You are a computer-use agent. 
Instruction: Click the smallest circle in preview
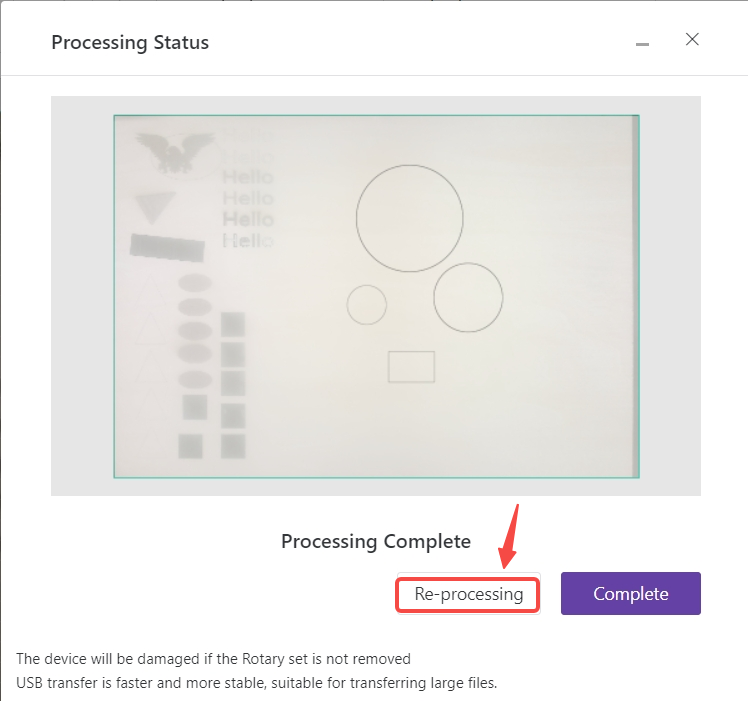(366, 305)
